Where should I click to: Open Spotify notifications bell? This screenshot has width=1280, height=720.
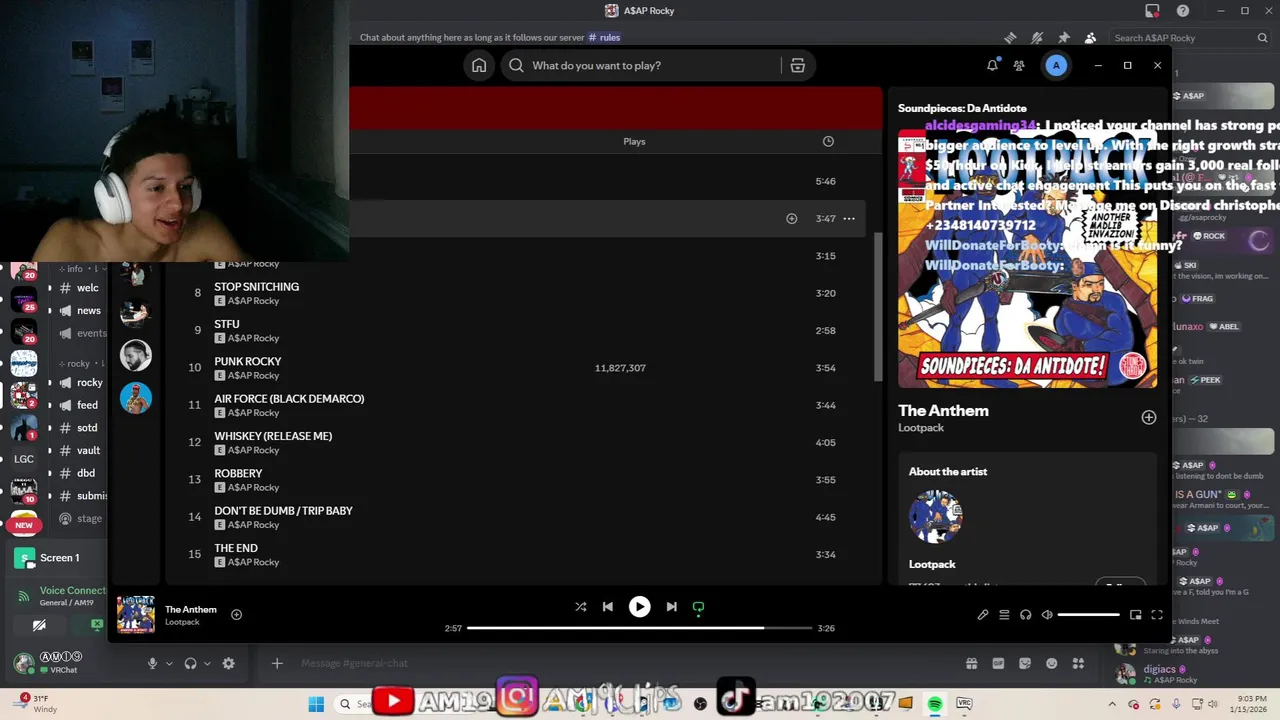click(992, 65)
